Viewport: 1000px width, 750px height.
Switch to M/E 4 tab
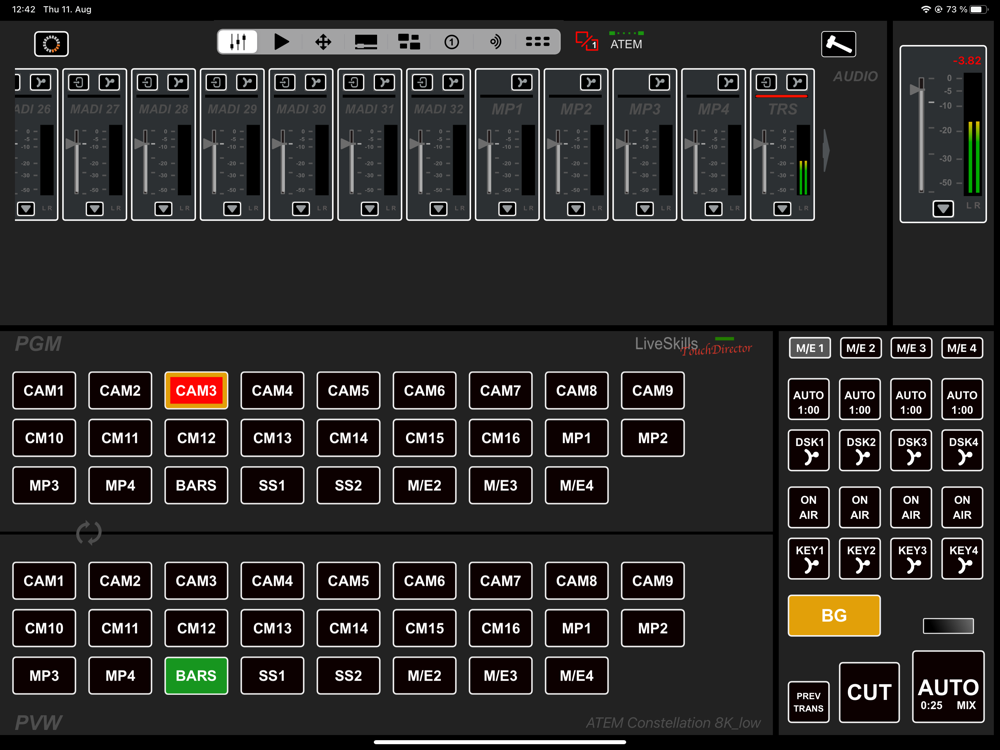pos(962,348)
